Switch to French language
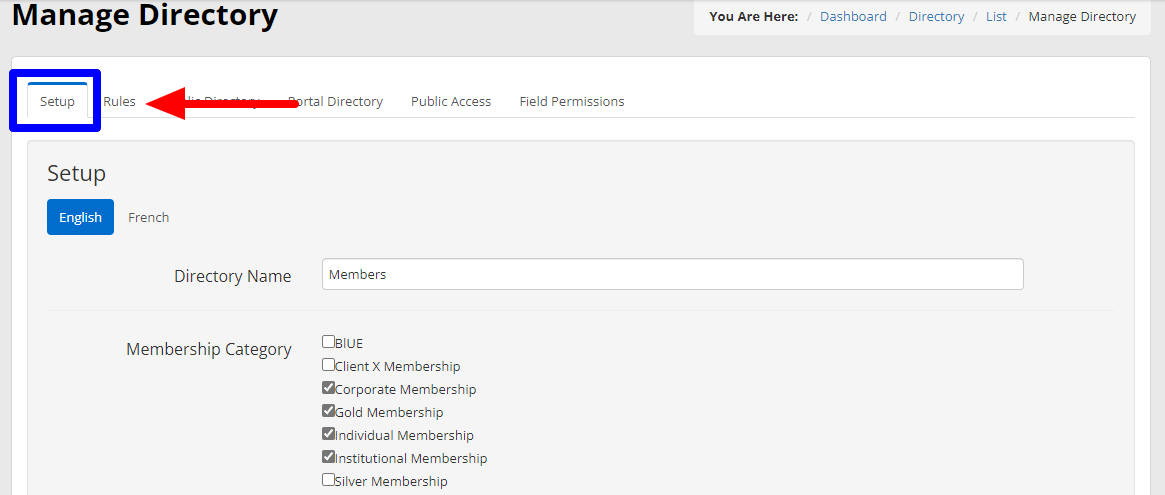This screenshot has width=1165, height=495. (149, 217)
